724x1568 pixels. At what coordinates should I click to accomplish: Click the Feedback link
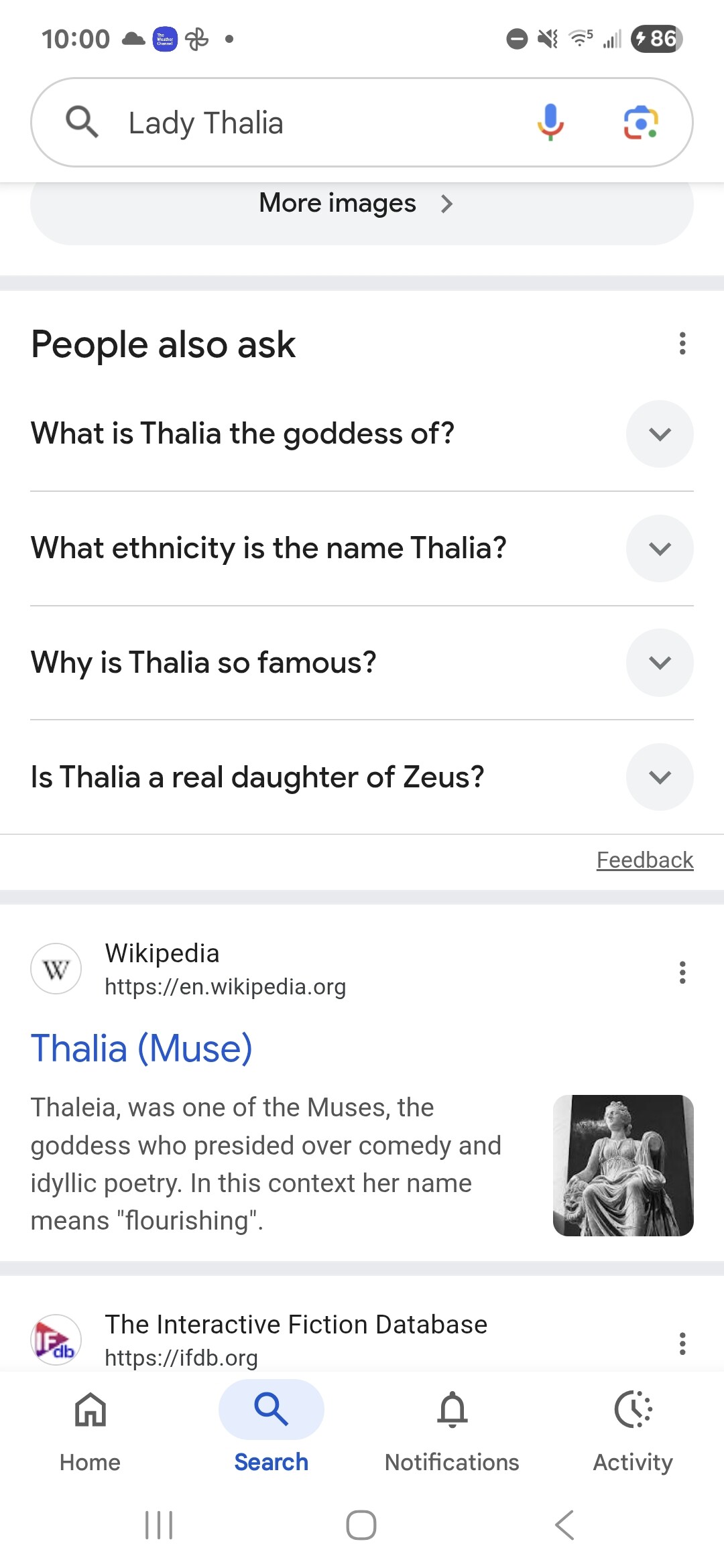tap(644, 860)
